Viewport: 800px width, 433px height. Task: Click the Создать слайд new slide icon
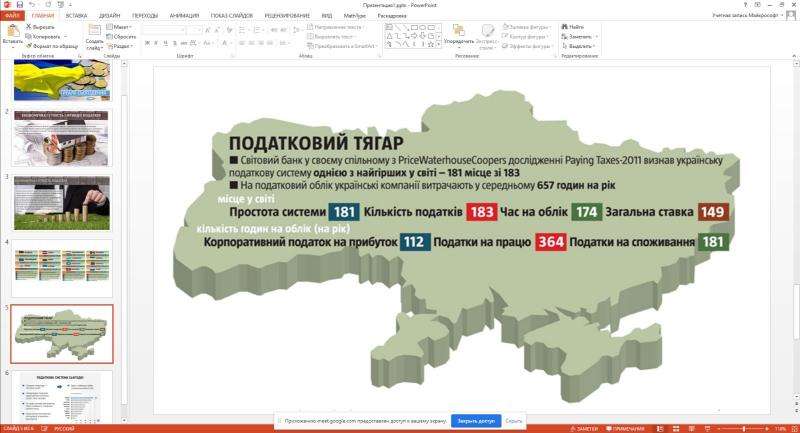pos(93,31)
